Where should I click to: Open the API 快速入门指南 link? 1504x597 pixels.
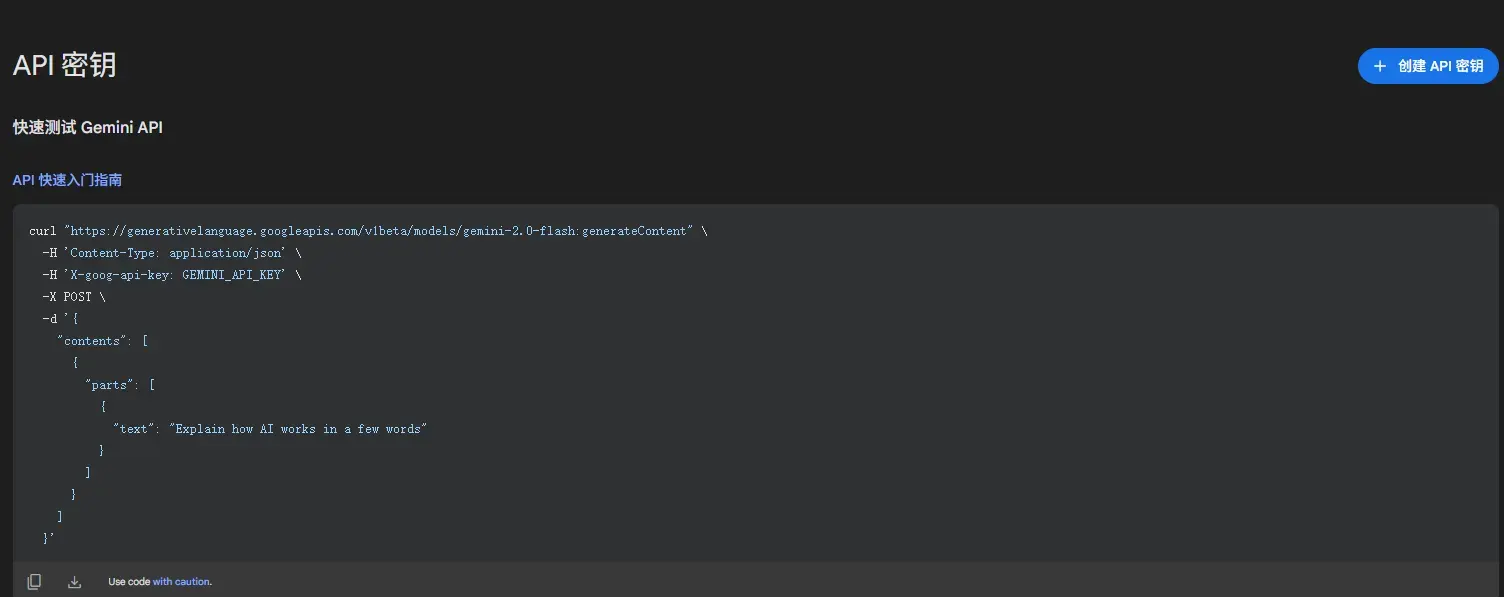coord(67,180)
